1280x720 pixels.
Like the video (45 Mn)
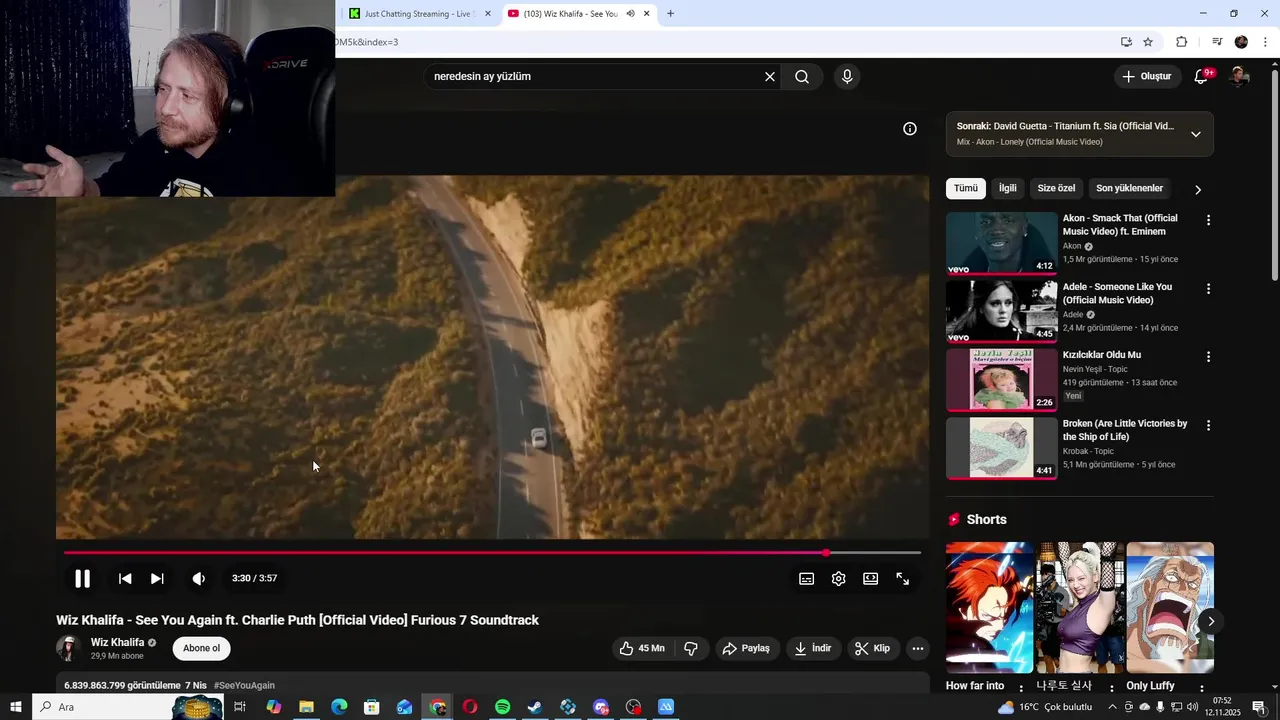pos(641,648)
